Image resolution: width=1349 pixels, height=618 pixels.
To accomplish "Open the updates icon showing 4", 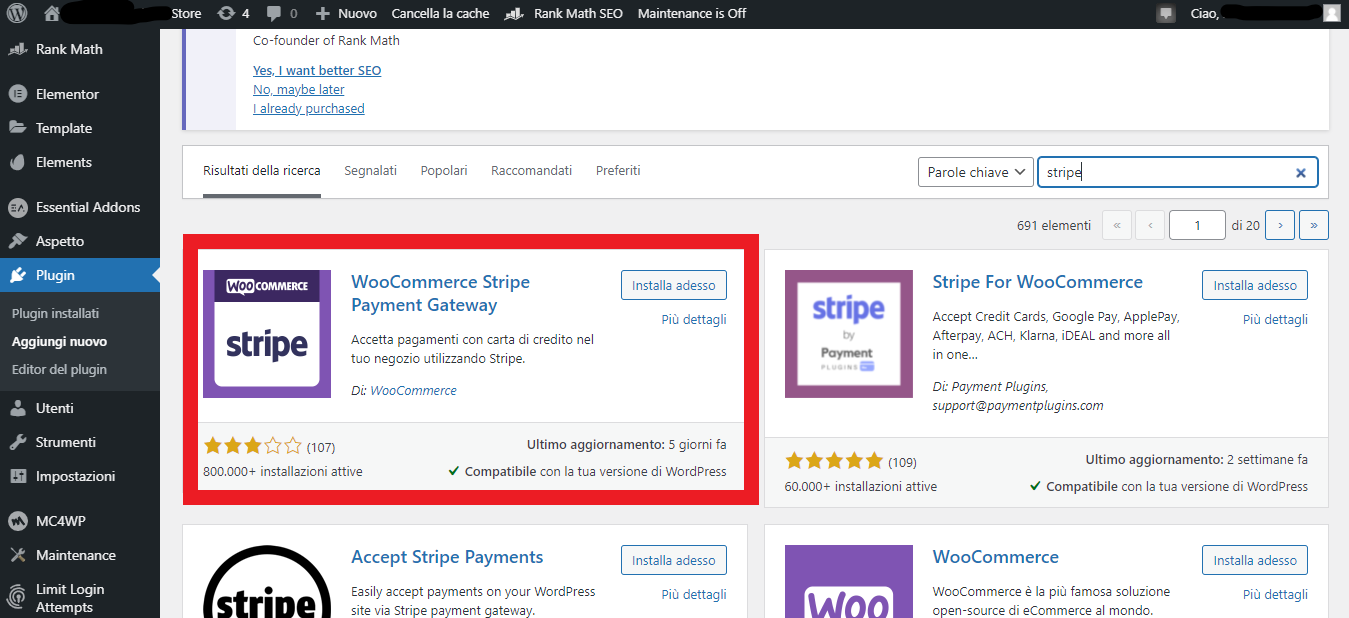I will [233, 14].
